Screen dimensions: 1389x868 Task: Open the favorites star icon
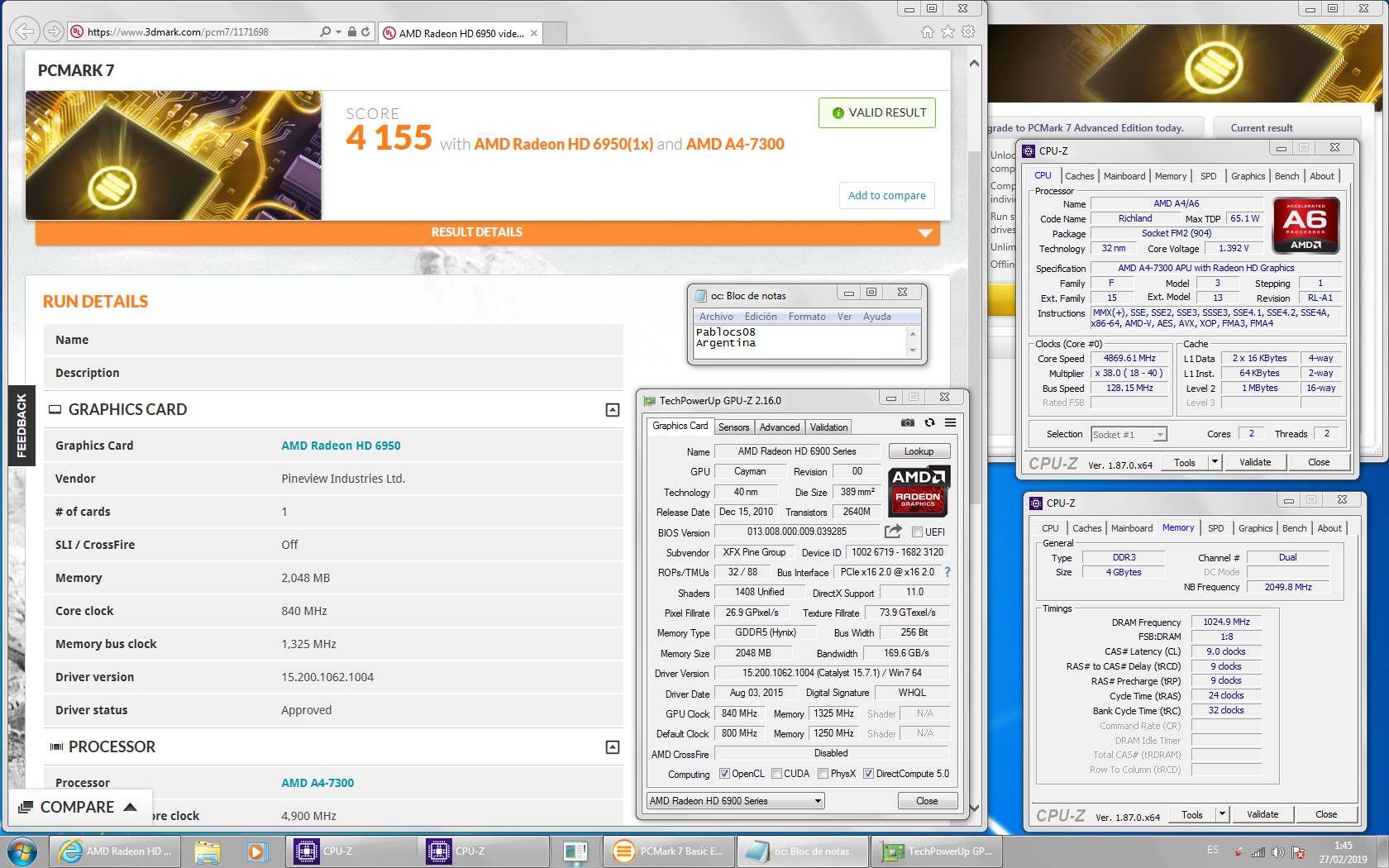[x=947, y=32]
